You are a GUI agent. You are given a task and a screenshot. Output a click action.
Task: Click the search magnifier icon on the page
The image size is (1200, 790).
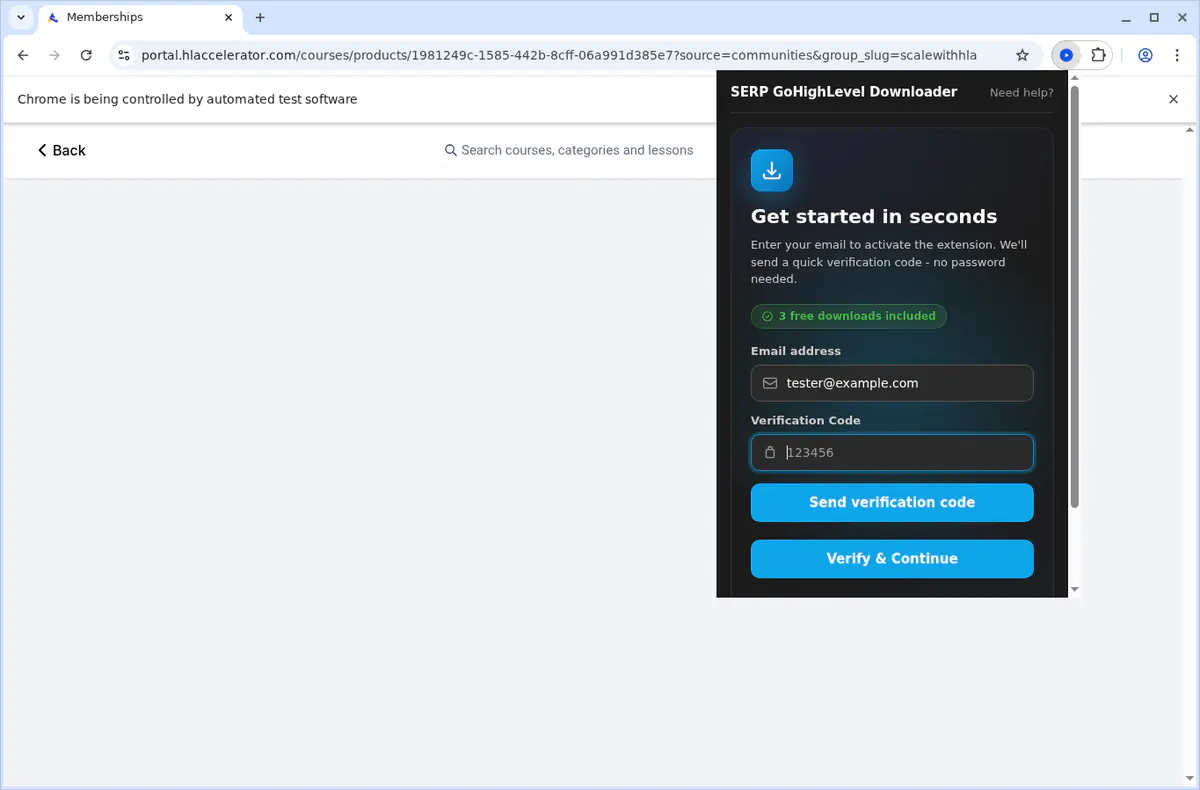pos(451,150)
